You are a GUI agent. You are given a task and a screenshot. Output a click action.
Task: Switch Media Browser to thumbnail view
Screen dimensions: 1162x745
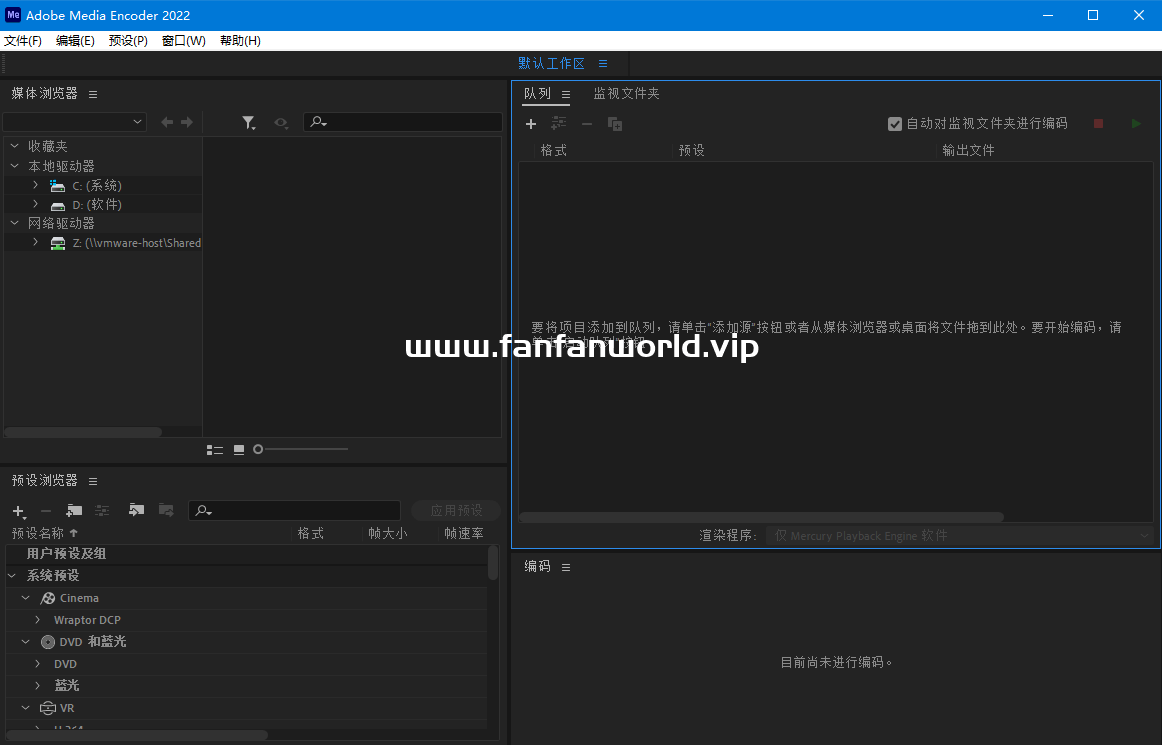tap(239, 450)
